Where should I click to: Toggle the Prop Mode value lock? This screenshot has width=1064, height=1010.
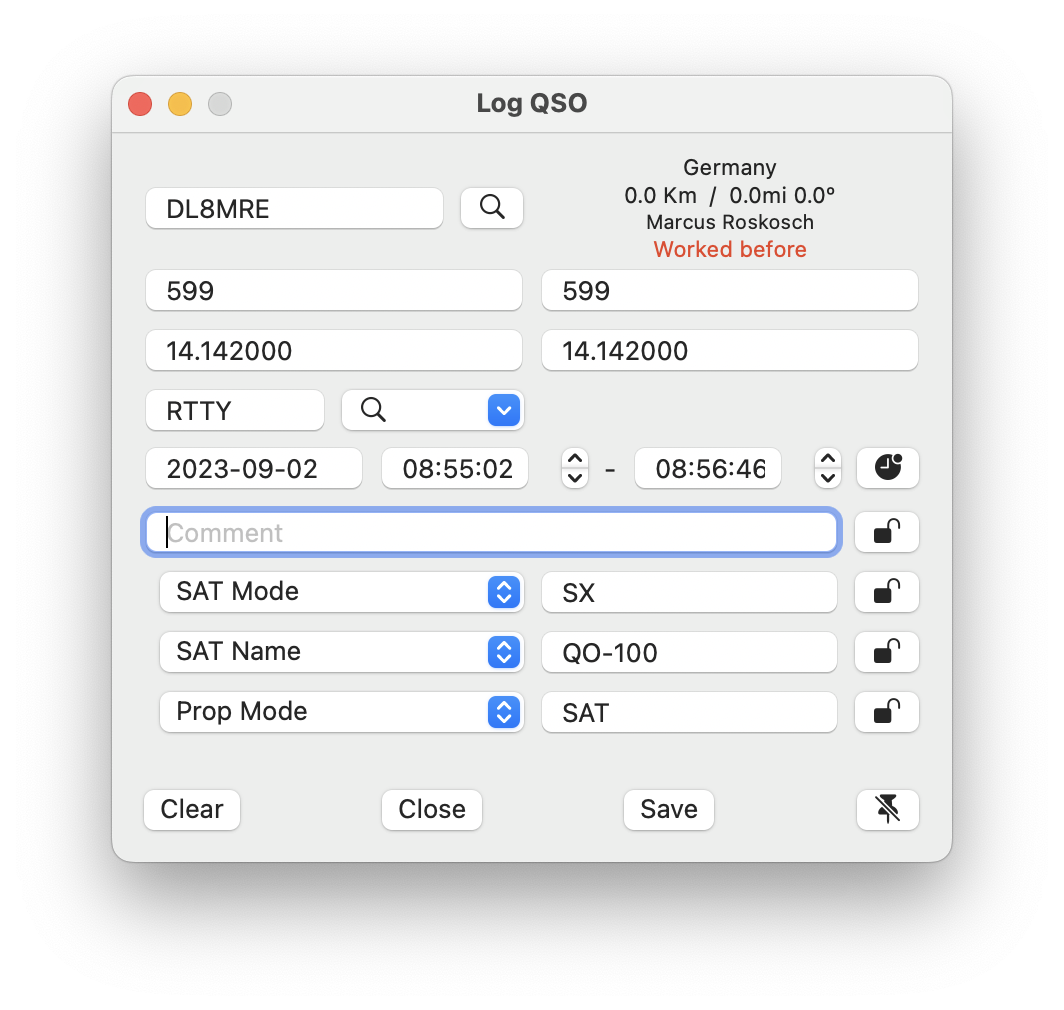point(887,712)
